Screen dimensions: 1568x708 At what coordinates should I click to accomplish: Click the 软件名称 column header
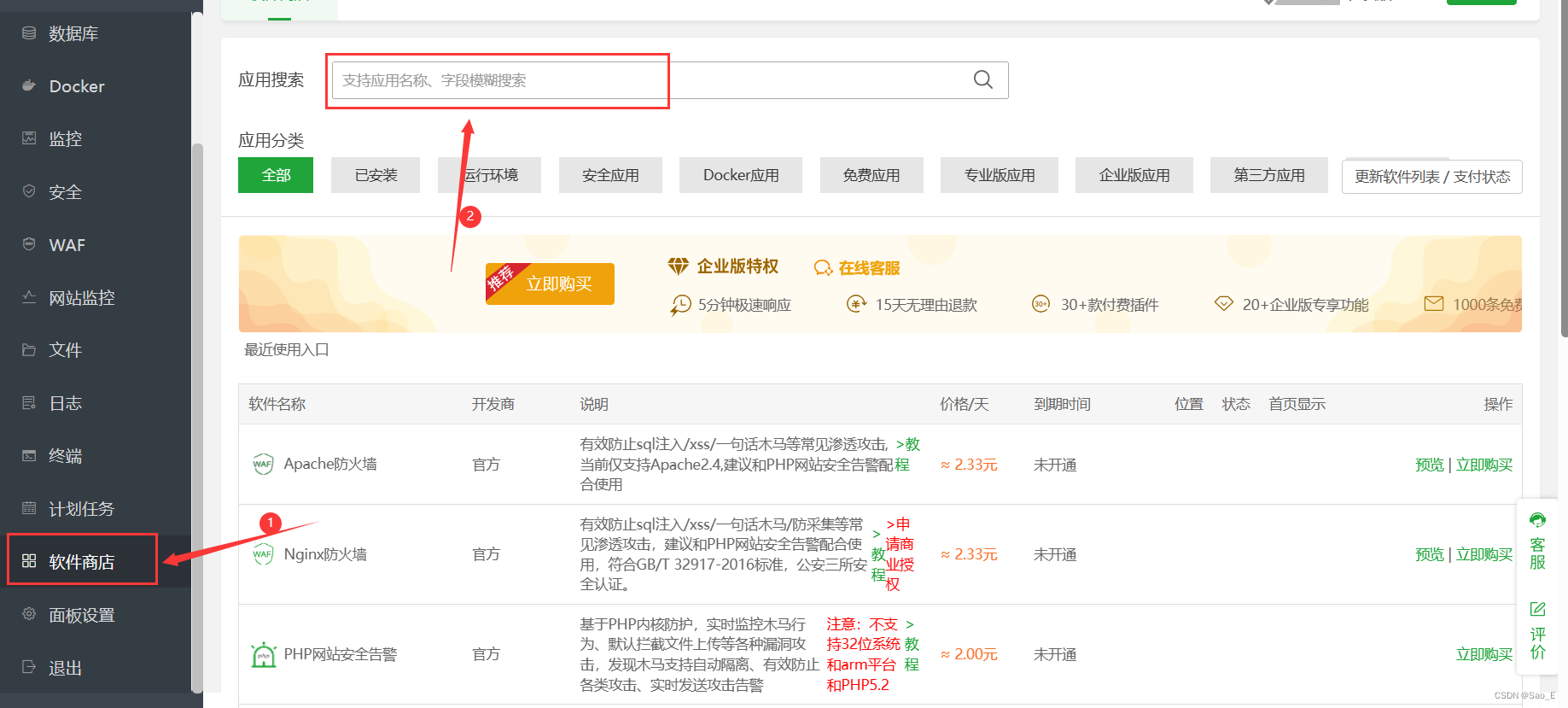(x=277, y=404)
